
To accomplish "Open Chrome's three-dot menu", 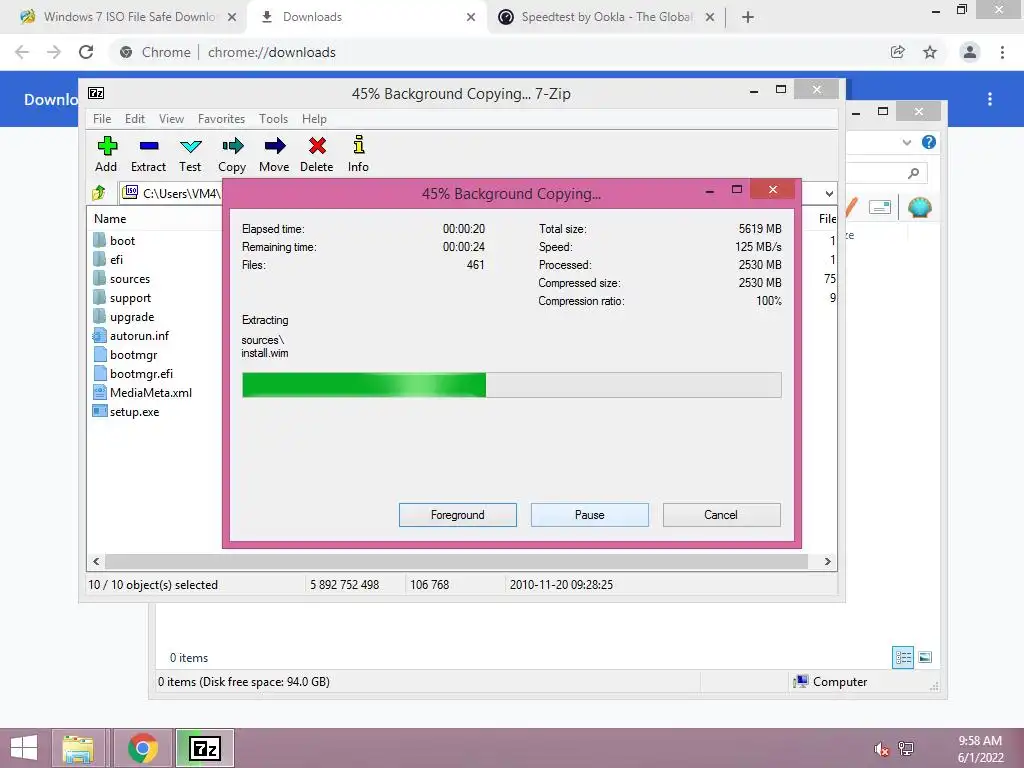I will pyautogui.click(x=1002, y=52).
